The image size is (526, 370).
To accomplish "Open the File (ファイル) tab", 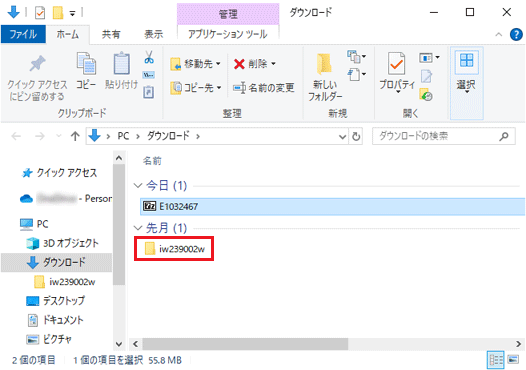I will [x=23, y=34].
